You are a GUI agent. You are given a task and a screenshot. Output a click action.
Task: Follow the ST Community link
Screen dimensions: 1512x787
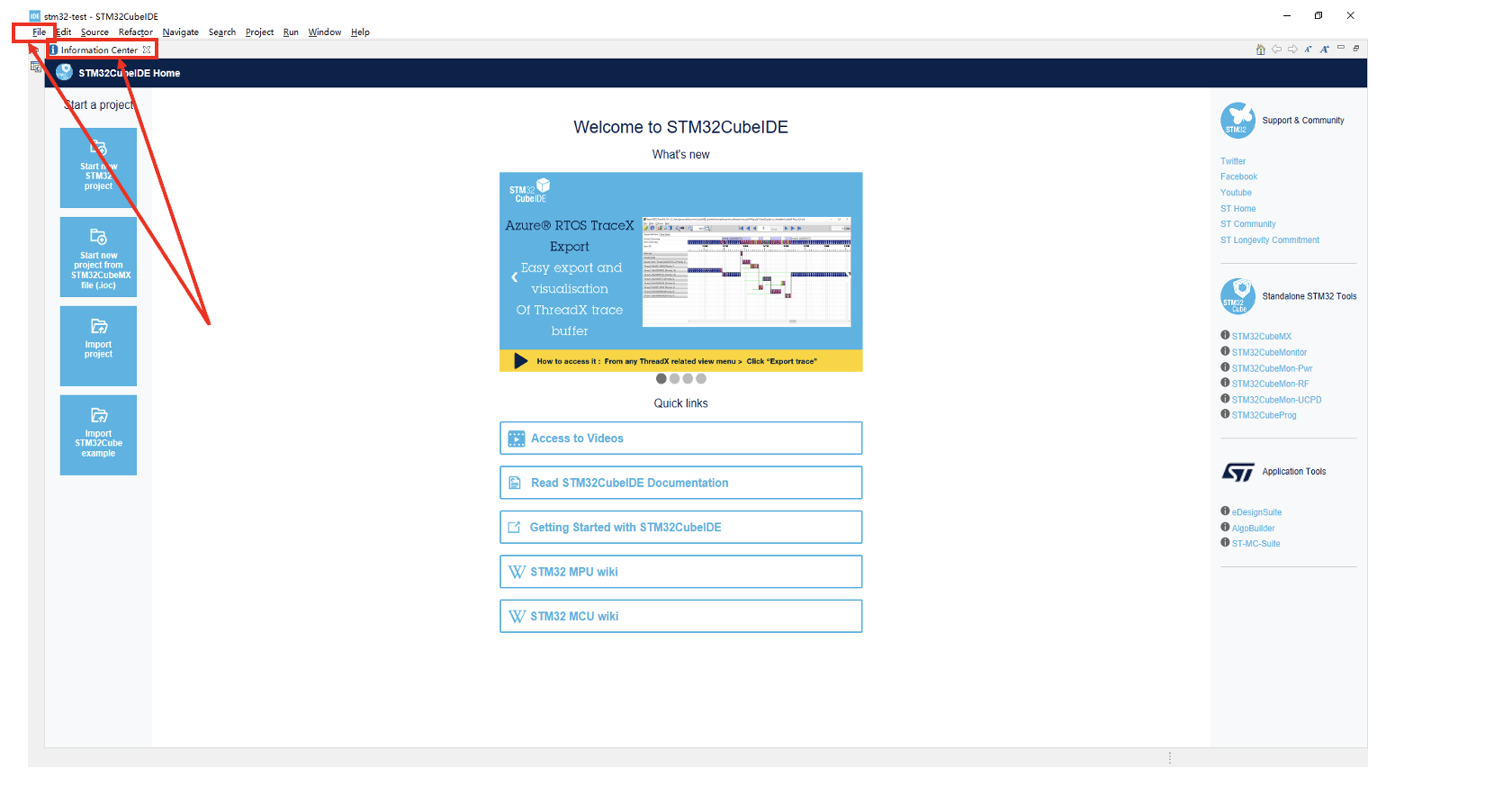click(1247, 224)
